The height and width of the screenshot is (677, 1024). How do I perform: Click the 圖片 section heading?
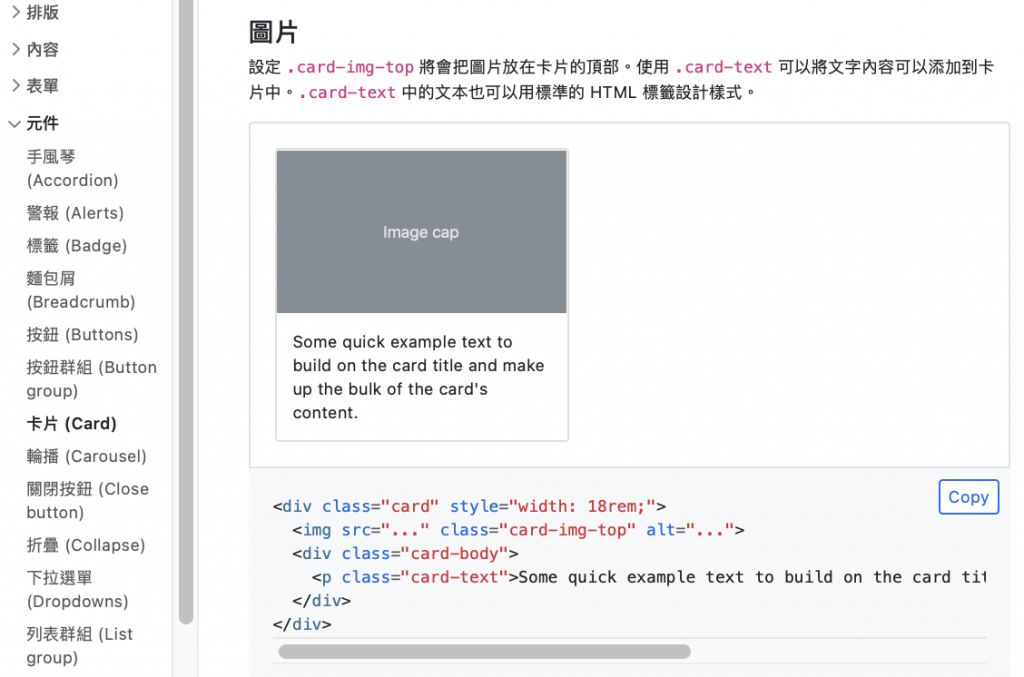coord(273,32)
